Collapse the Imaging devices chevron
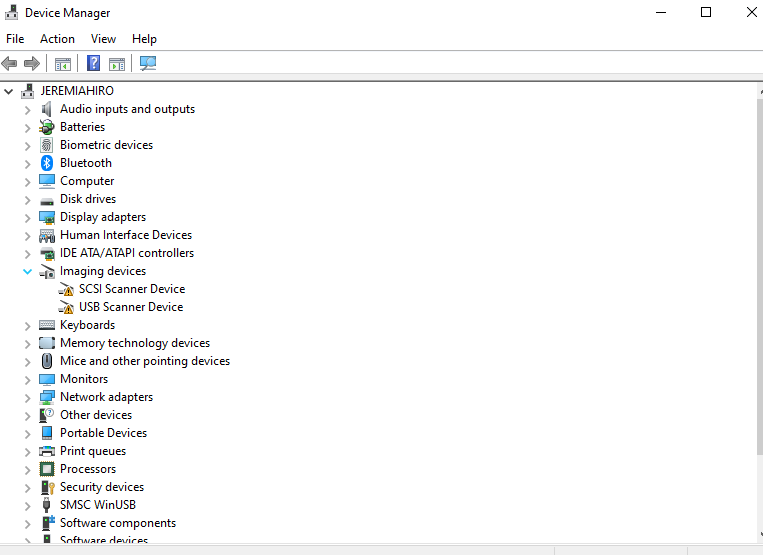Image resolution: width=763 pixels, height=555 pixels. click(x=28, y=271)
